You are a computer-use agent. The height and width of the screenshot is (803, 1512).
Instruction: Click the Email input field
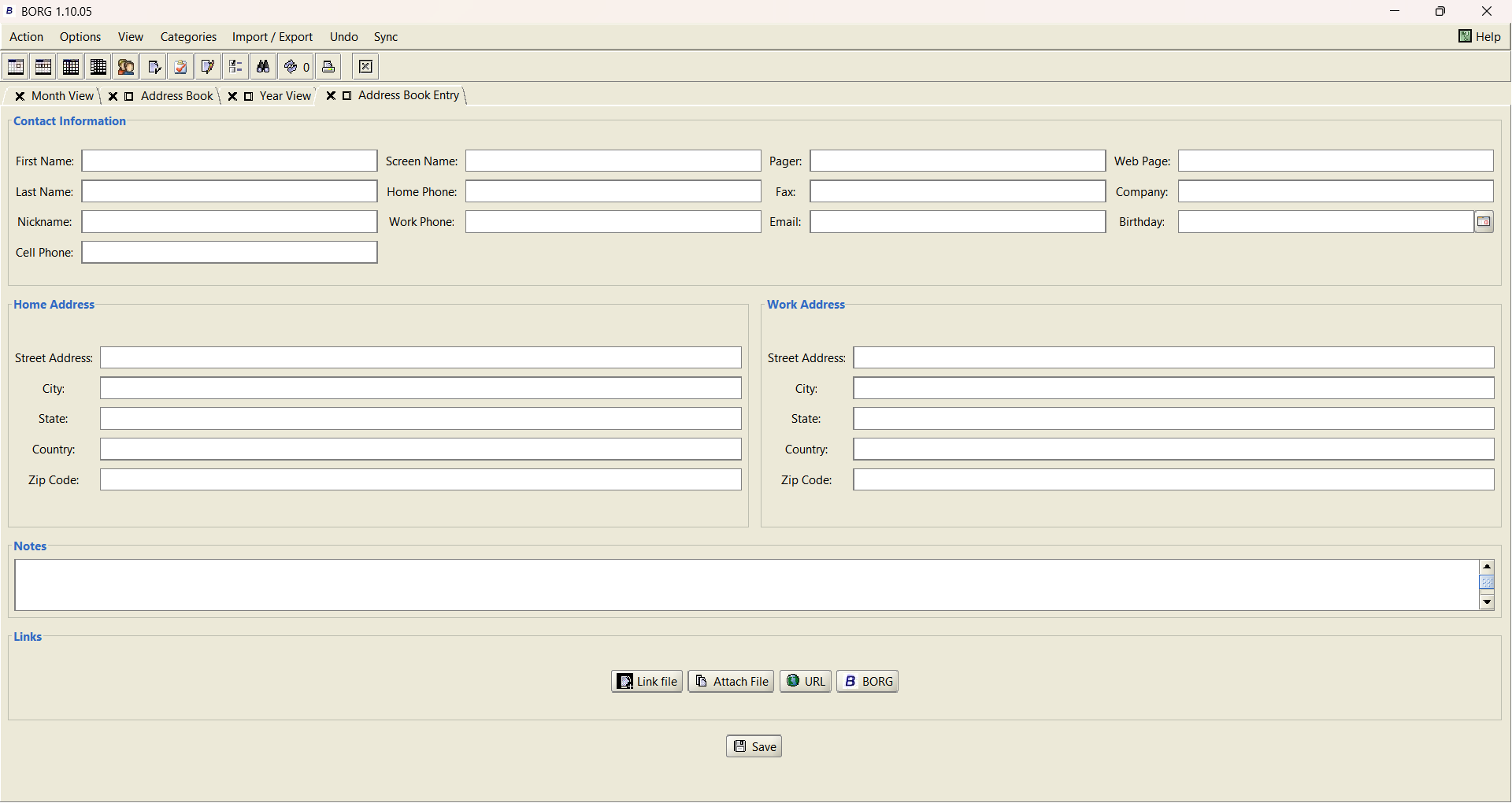pyautogui.click(x=957, y=222)
